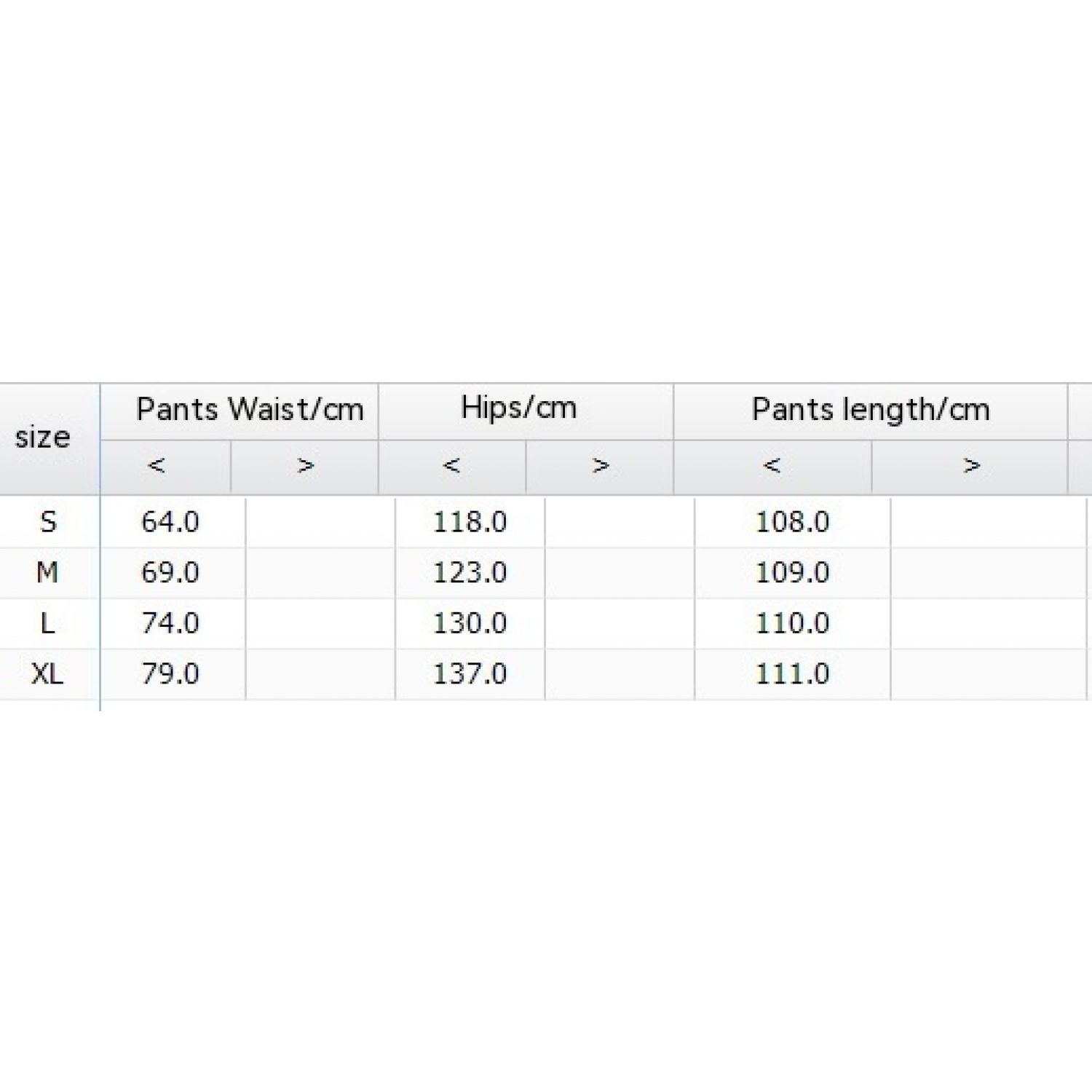
Task: Click the greater-than symbol under Pants Waist/cm
Action: pyautogui.click(x=306, y=465)
